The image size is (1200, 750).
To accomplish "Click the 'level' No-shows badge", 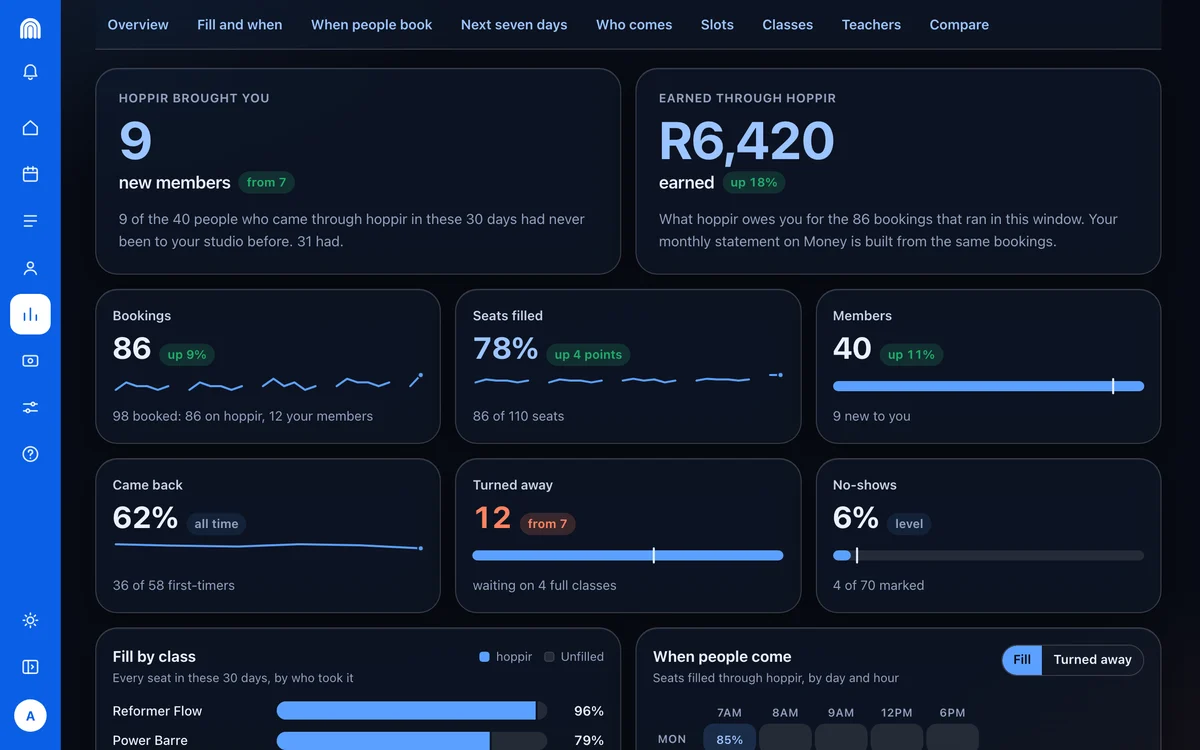I will pyautogui.click(x=909, y=523).
